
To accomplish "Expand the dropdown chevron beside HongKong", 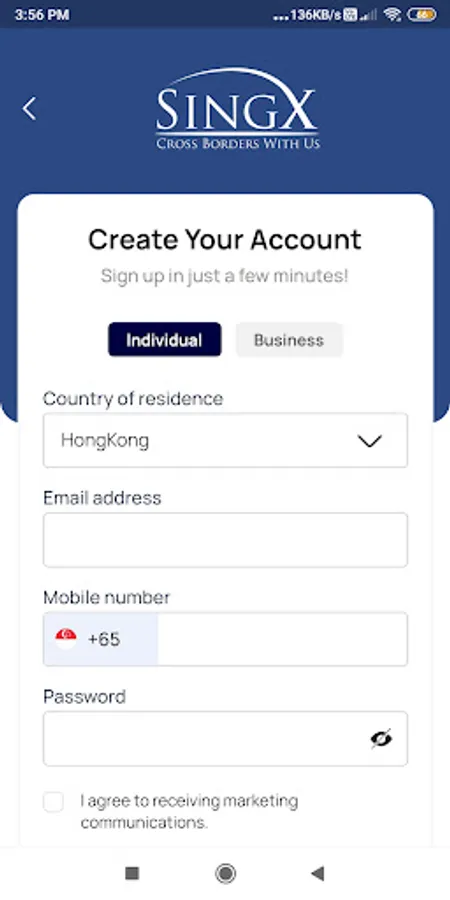I will 370,441.
